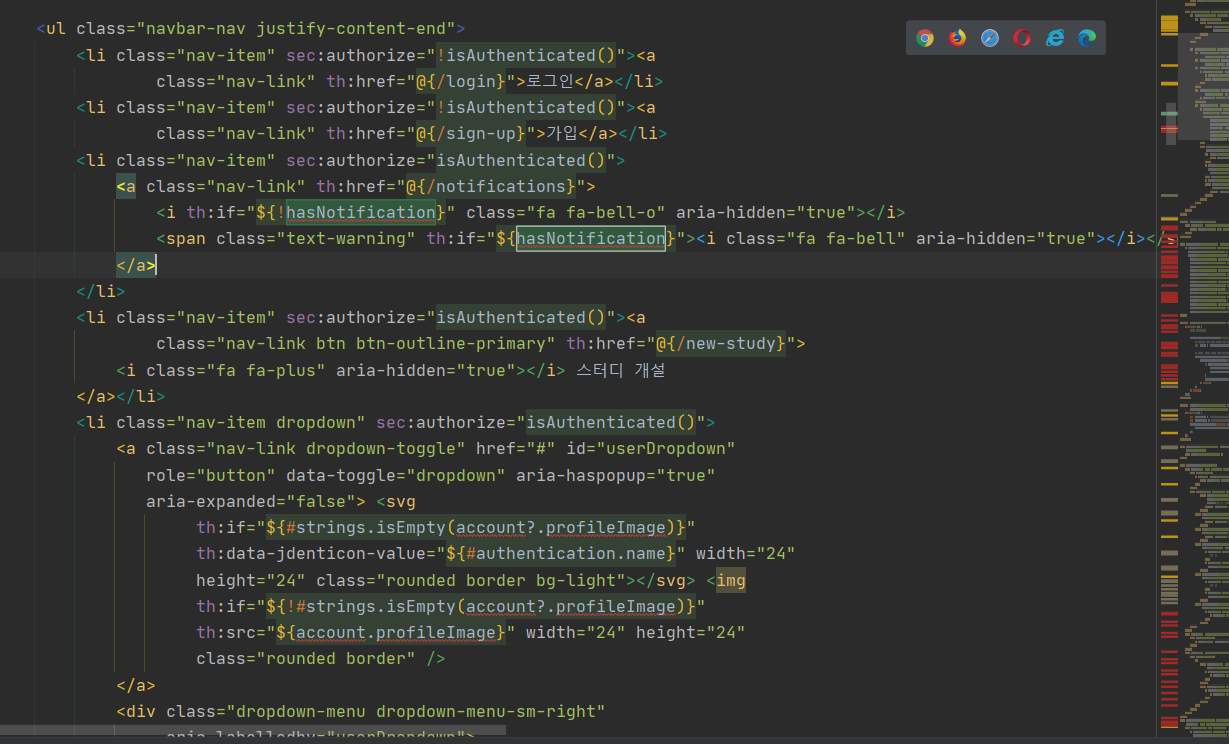Place the caret in the "가입" link text

[x=562, y=133]
